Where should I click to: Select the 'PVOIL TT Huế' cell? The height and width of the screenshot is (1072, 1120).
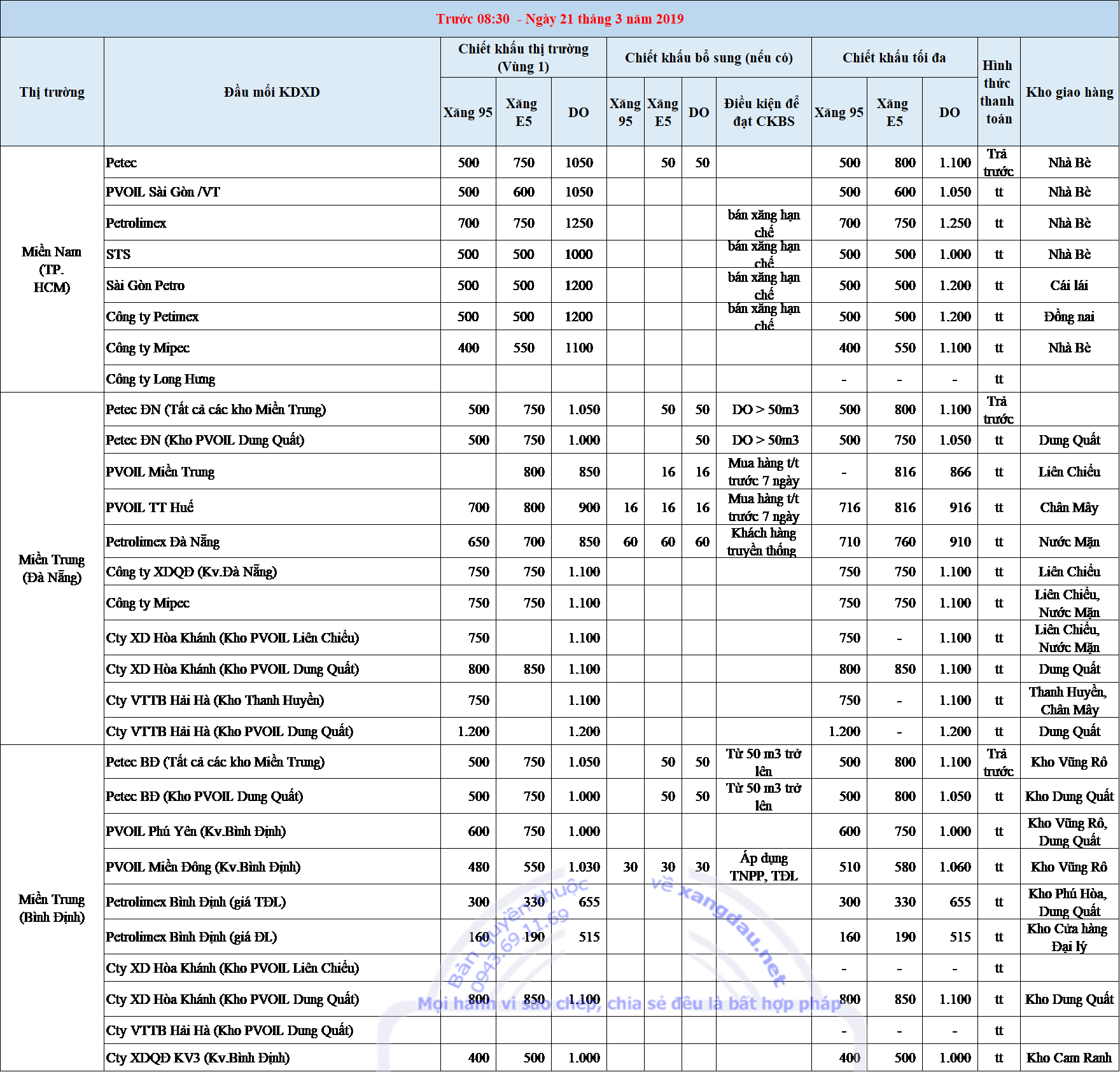[272, 507]
